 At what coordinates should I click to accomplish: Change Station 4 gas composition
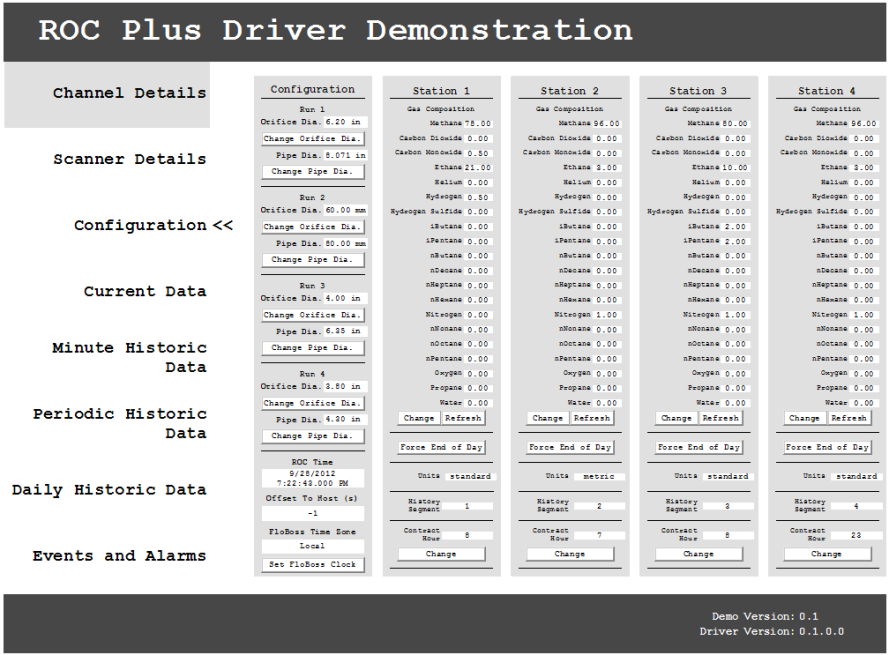(x=804, y=419)
